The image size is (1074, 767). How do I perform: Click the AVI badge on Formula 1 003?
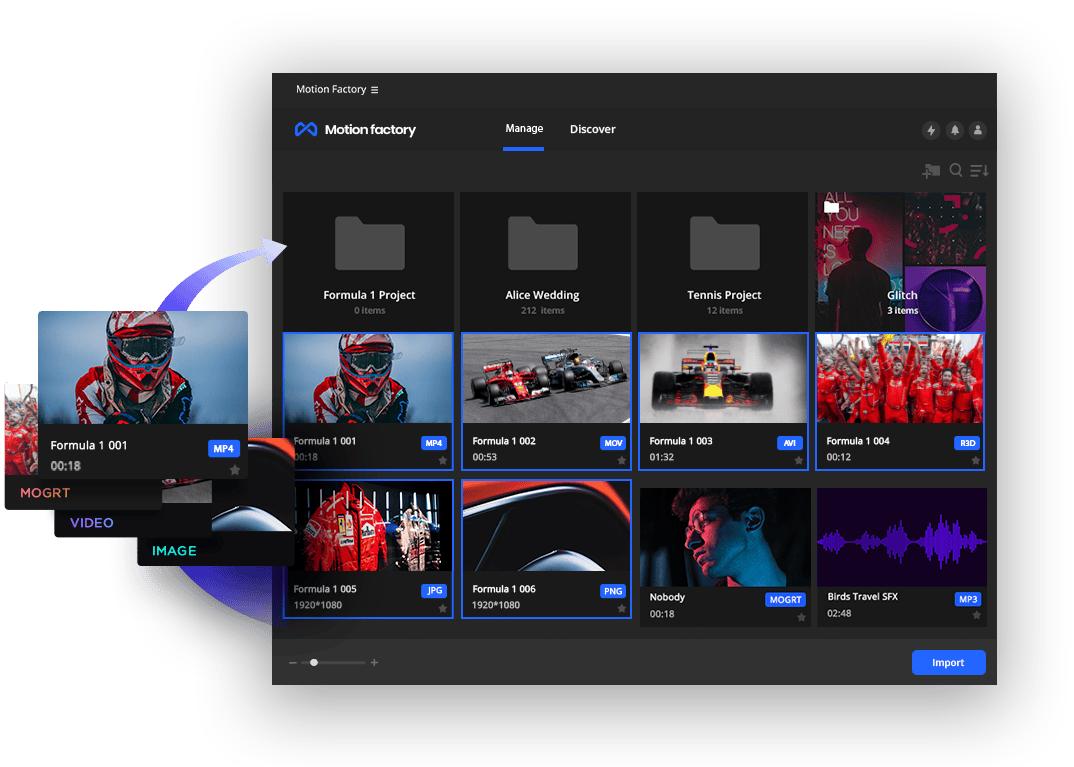pos(790,443)
